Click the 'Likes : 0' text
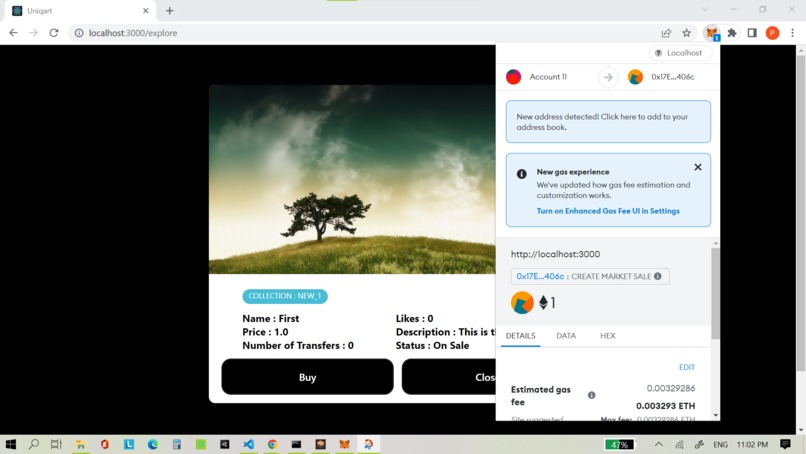This screenshot has height=454, width=806. click(414, 318)
